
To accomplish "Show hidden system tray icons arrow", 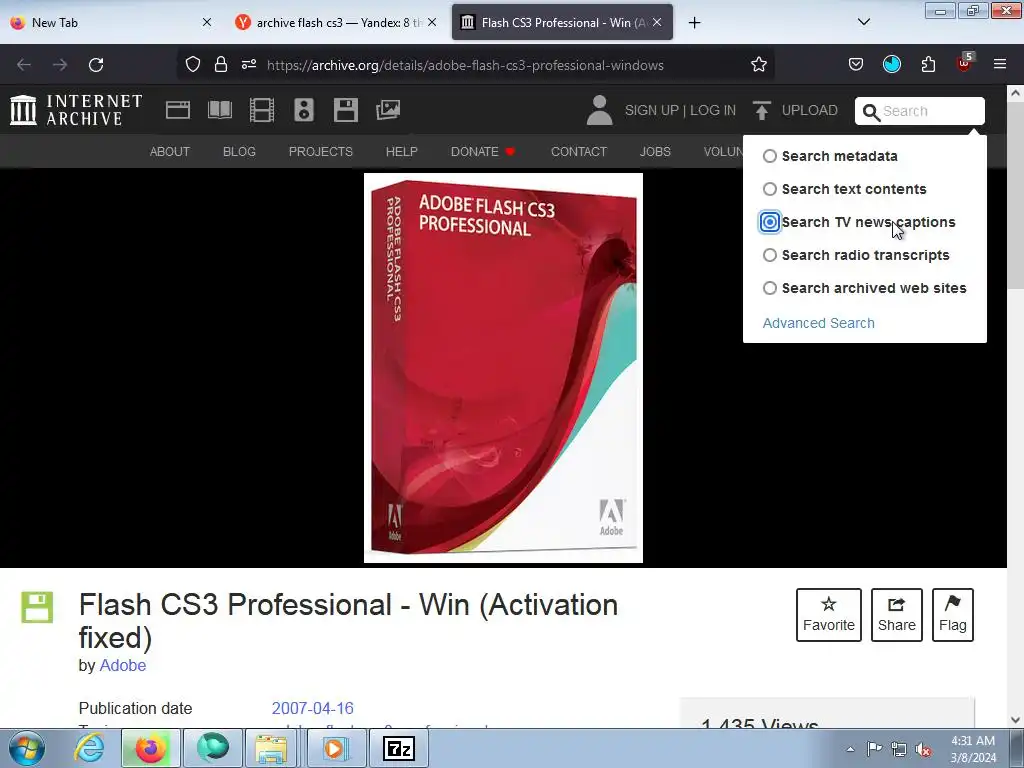I will 850,749.
